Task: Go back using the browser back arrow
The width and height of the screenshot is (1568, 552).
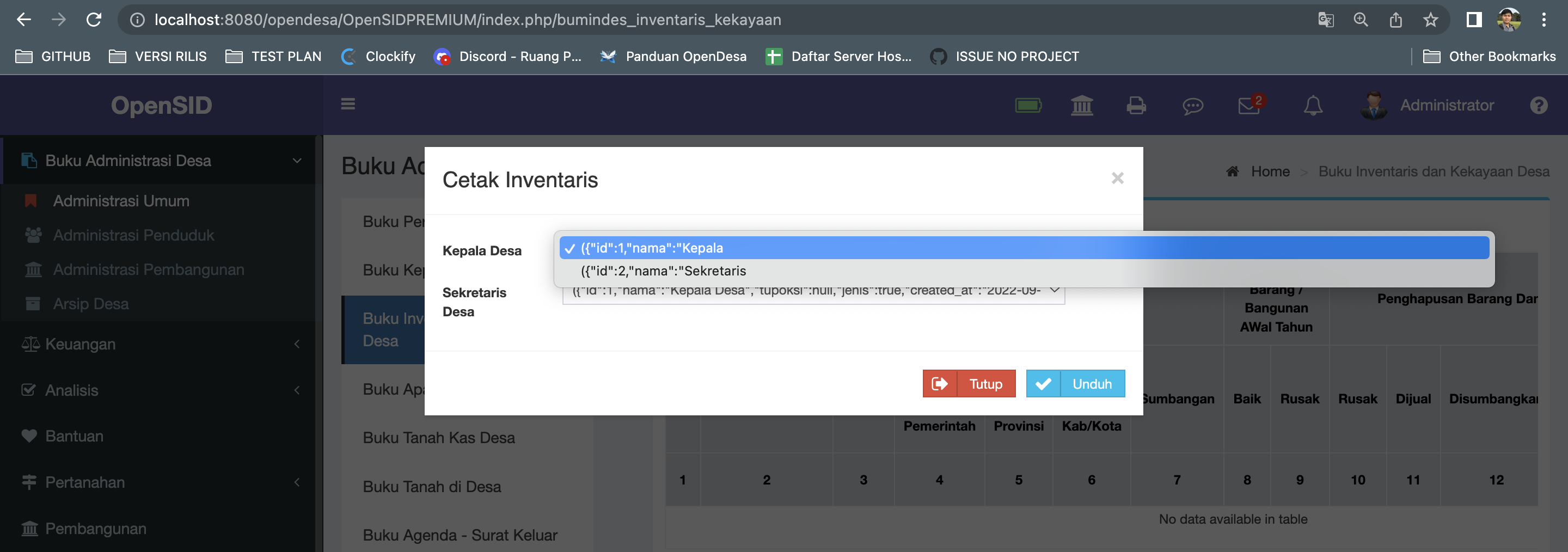Action: click(24, 20)
